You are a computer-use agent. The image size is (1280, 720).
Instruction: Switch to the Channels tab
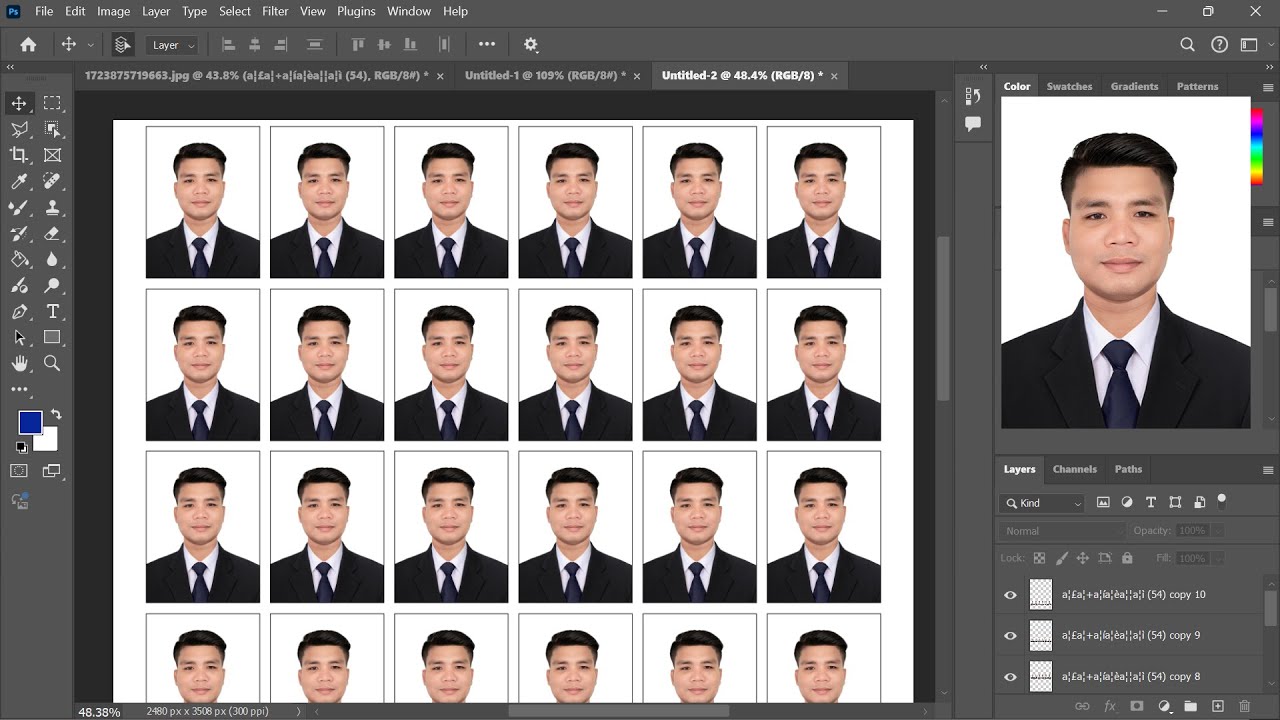pyautogui.click(x=1075, y=469)
